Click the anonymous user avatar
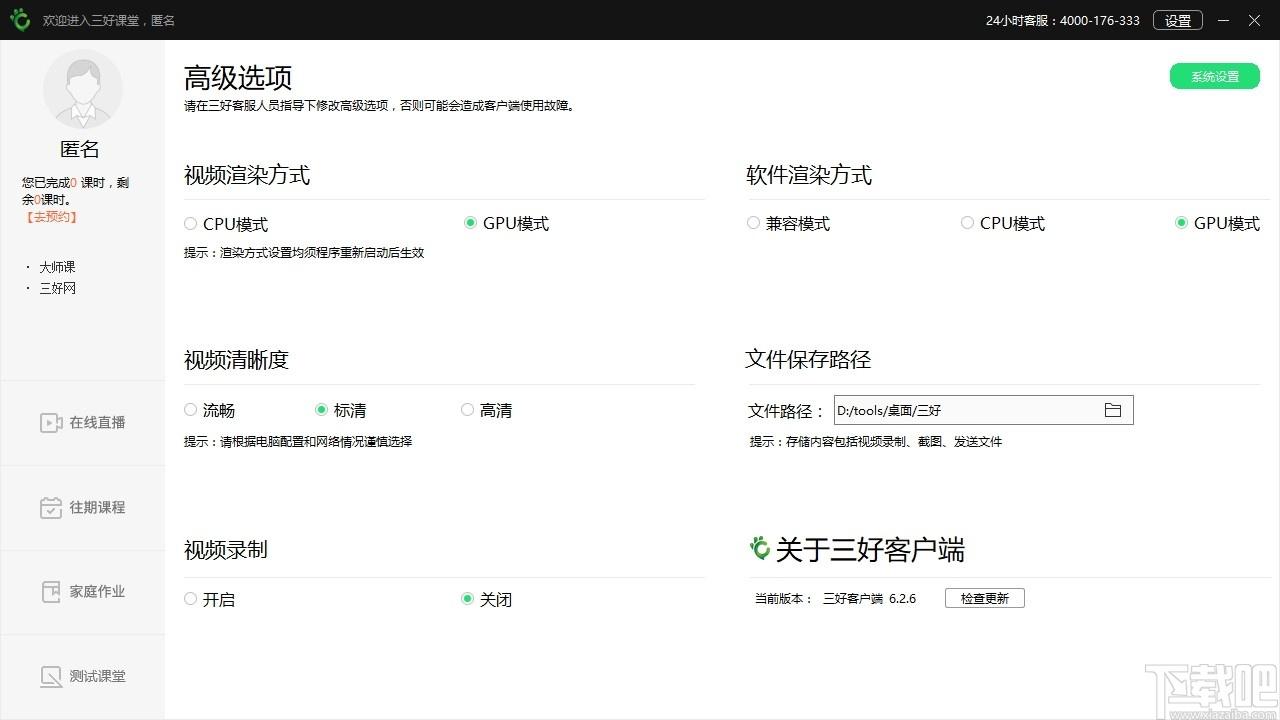 (x=83, y=89)
